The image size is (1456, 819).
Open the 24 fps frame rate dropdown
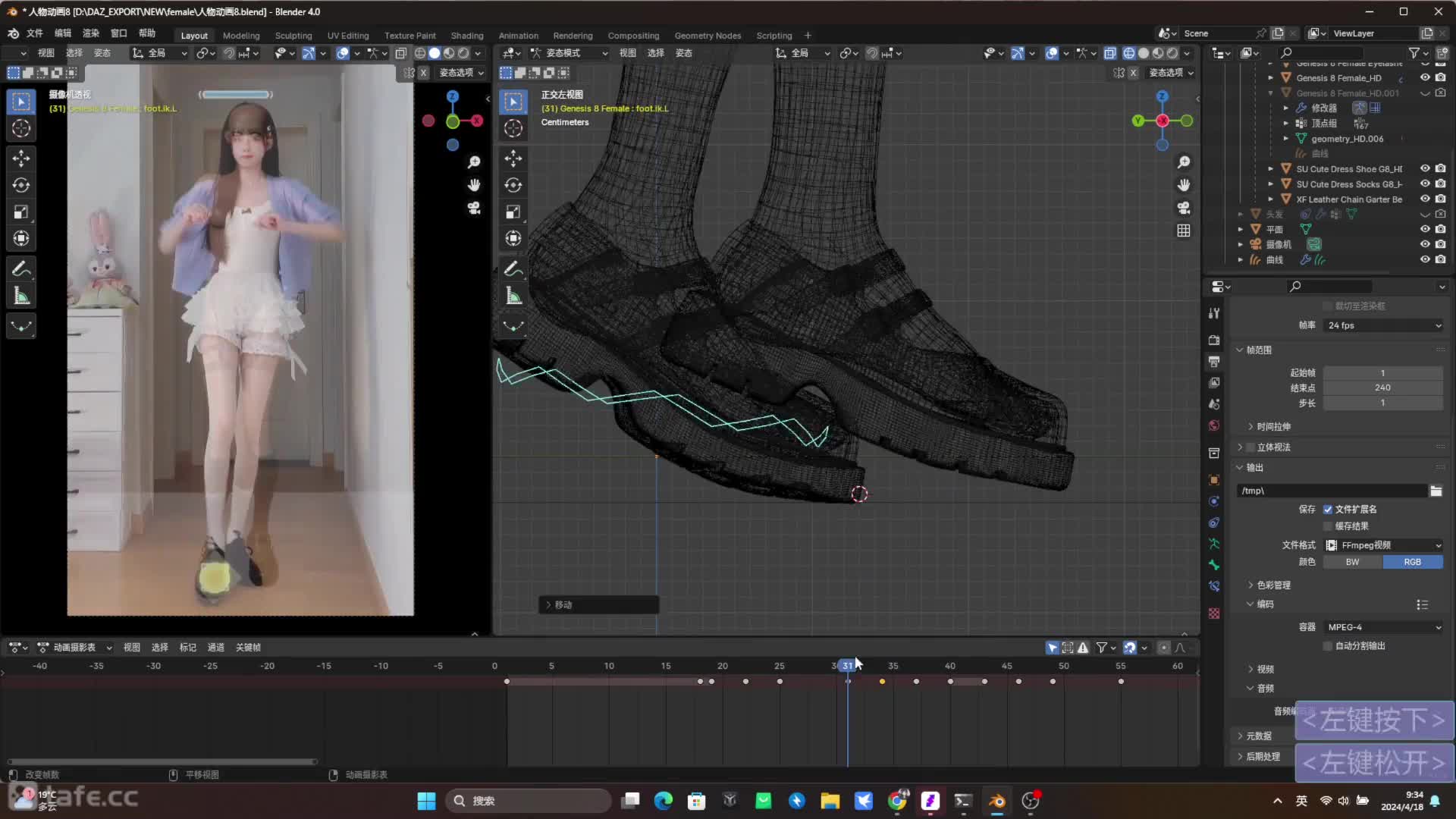(1383, 325)
